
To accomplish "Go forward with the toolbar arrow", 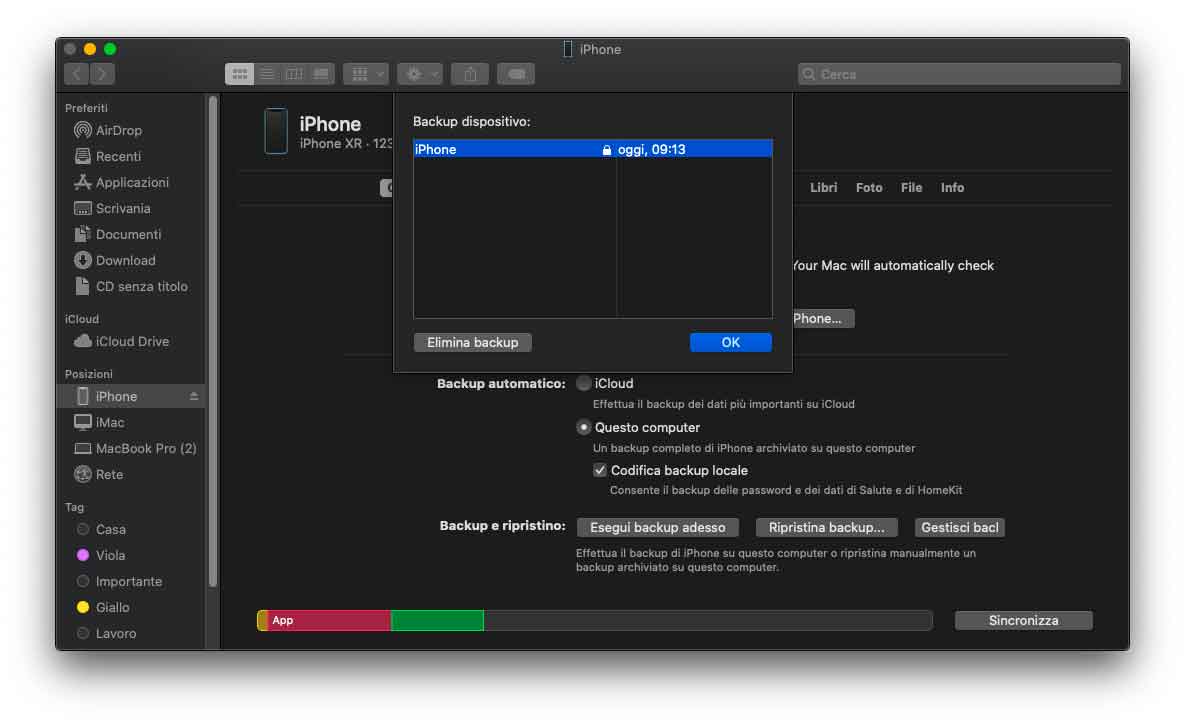I will [102, 74].
